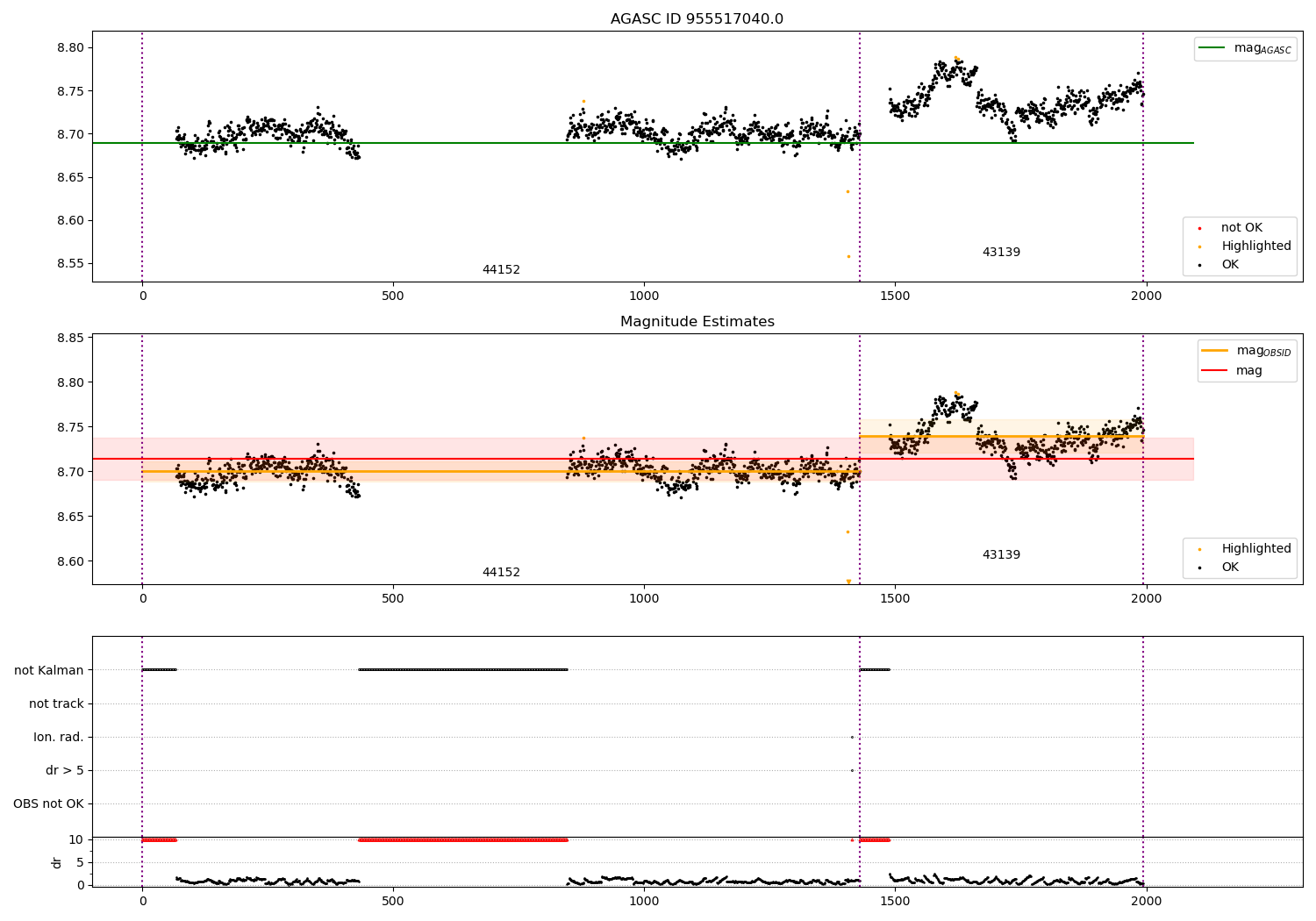
Task: Click the 'Ion. rad.' axis label
Action: tap(59, 737)
